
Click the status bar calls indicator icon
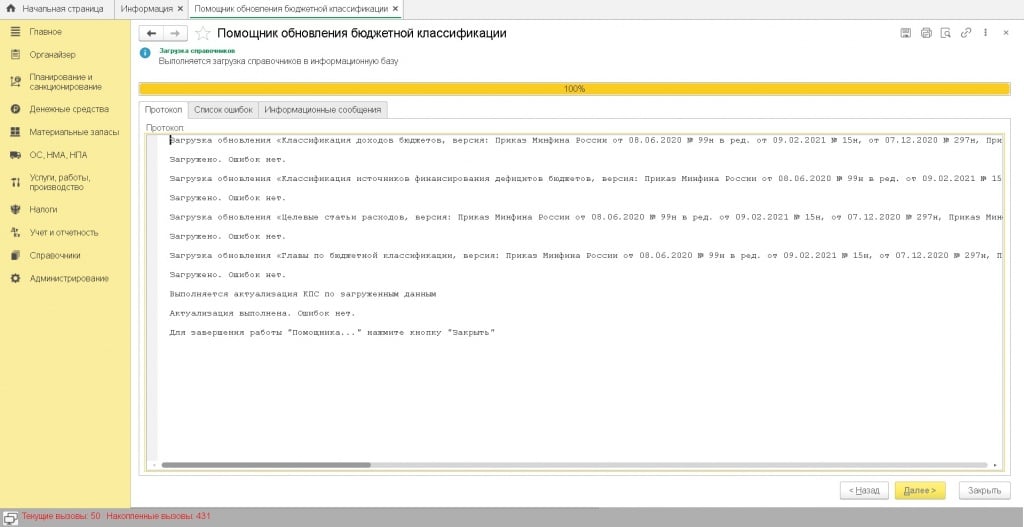(x=10, y=517)
